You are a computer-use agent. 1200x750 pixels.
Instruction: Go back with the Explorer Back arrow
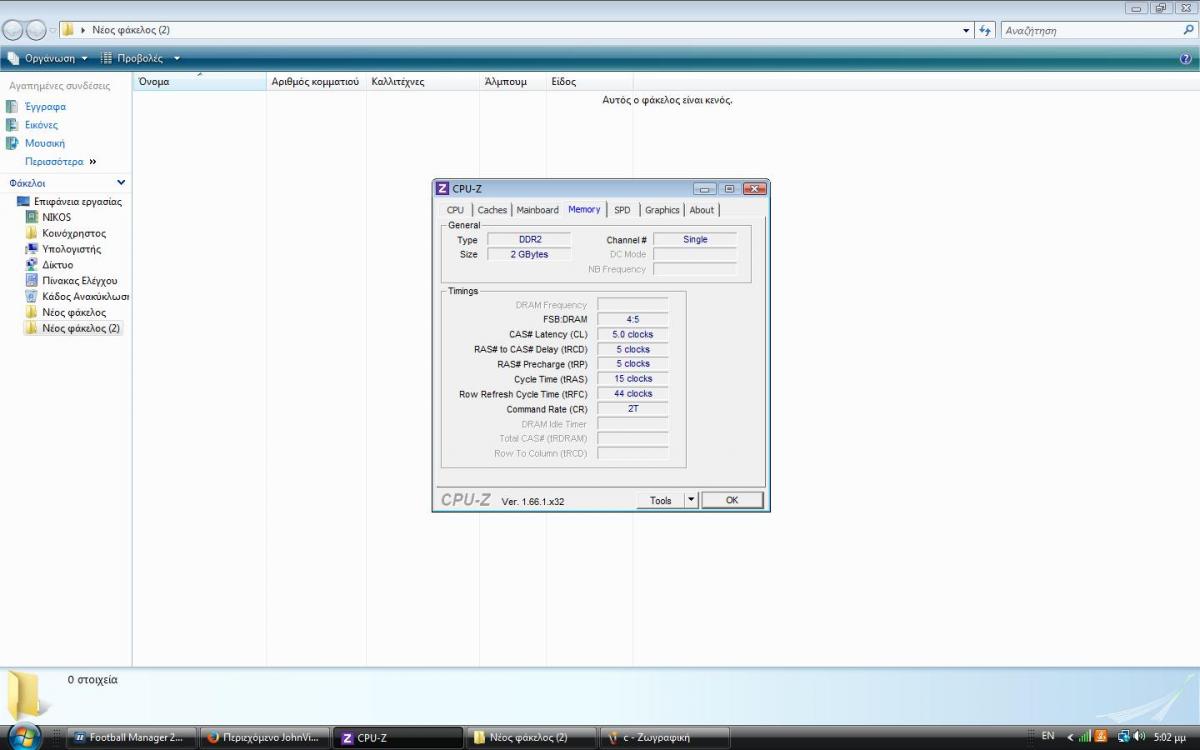coord(13,30)
